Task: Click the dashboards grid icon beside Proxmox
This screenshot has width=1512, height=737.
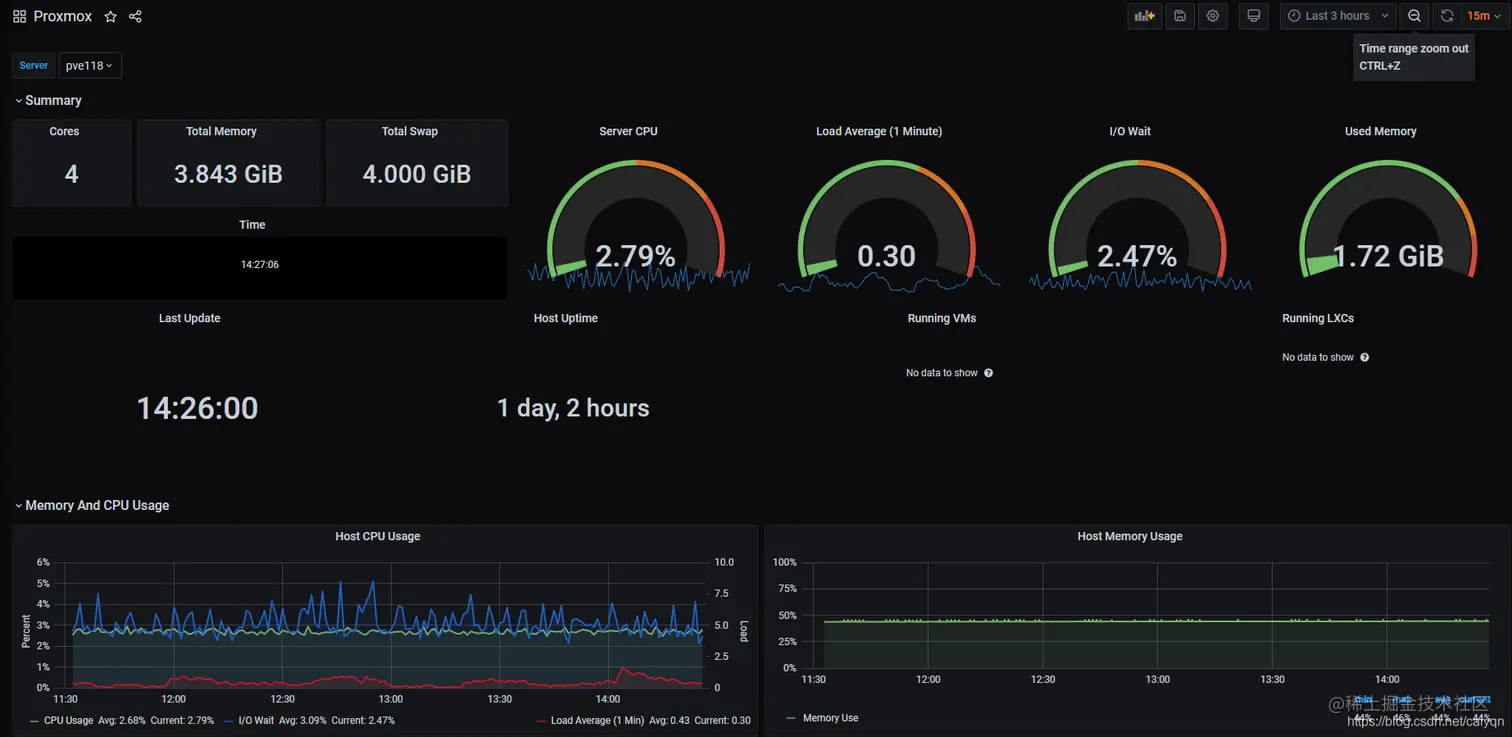Action: point(19,16)
